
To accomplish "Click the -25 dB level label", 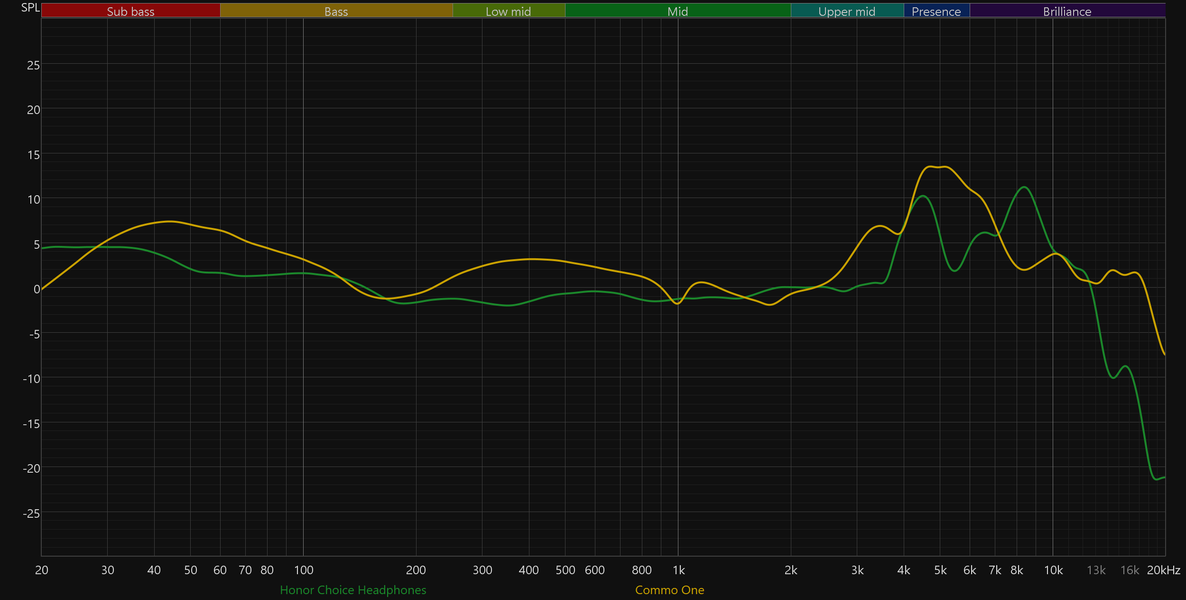I will coord(30,512).
